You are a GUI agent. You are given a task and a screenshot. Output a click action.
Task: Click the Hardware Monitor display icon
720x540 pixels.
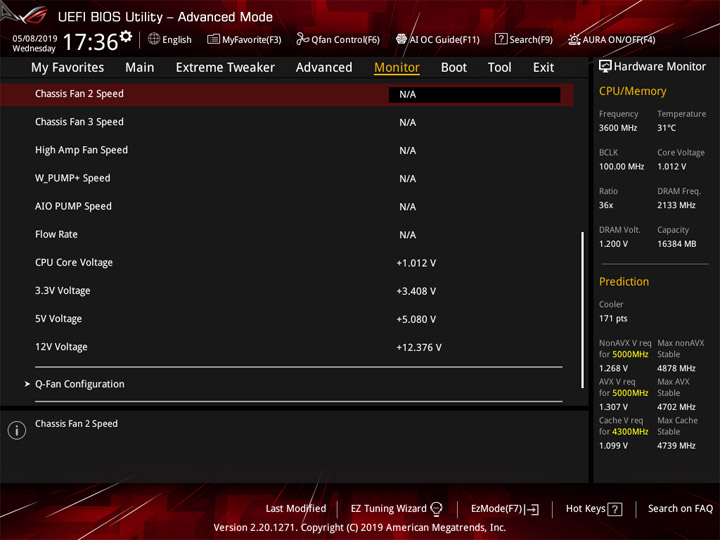605,67
